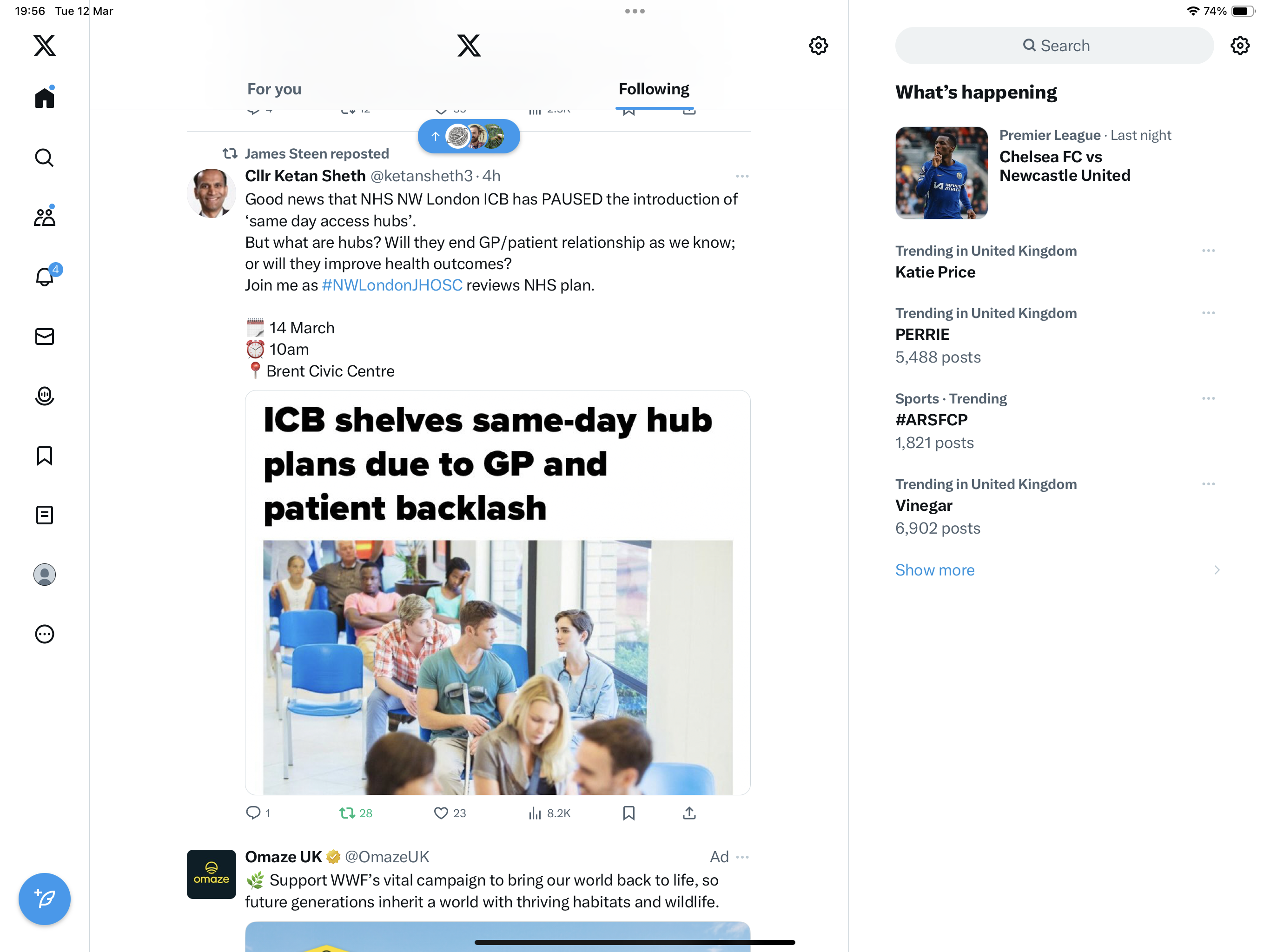Click the Search input field

tap(1054, 46)
